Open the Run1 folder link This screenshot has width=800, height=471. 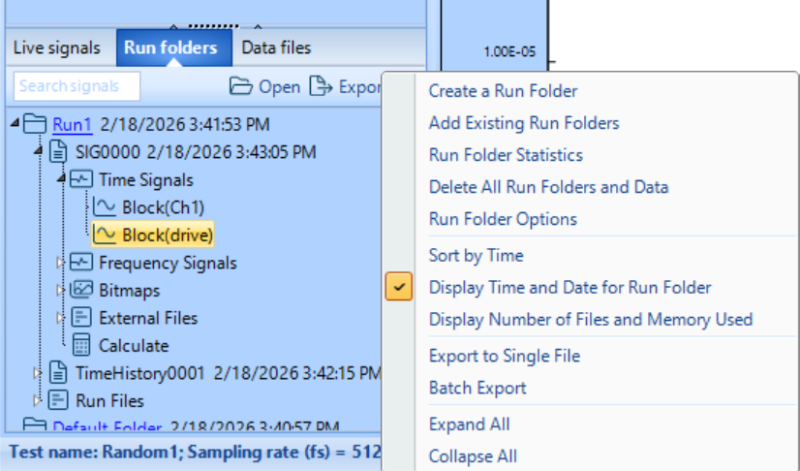(x=73, y=124)
